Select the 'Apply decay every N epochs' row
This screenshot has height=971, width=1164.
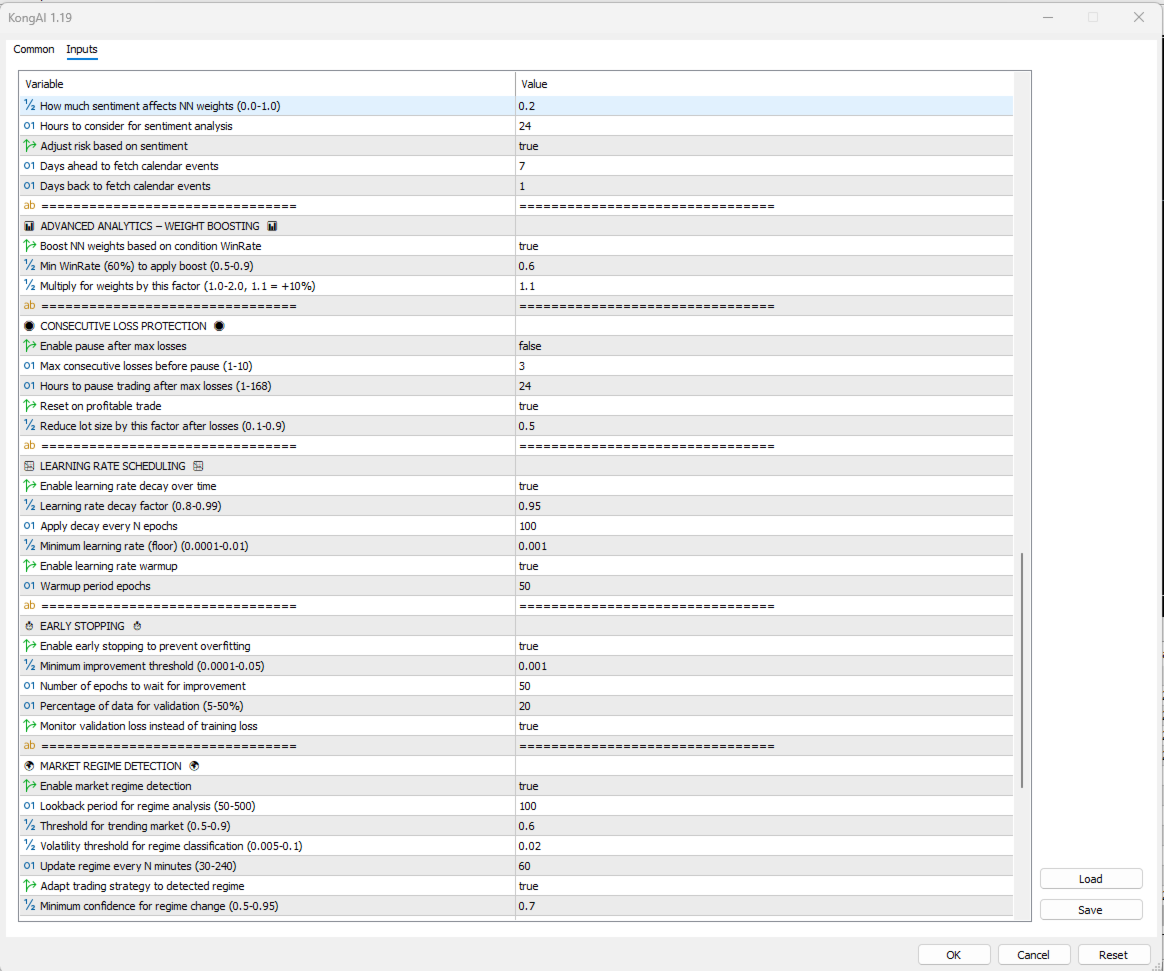pos(517,526)
